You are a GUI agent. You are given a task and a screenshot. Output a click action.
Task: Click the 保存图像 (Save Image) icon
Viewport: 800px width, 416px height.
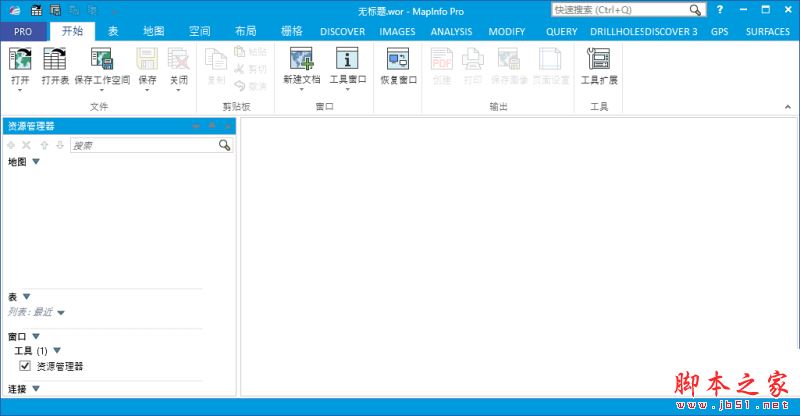[x=509, y=59]
